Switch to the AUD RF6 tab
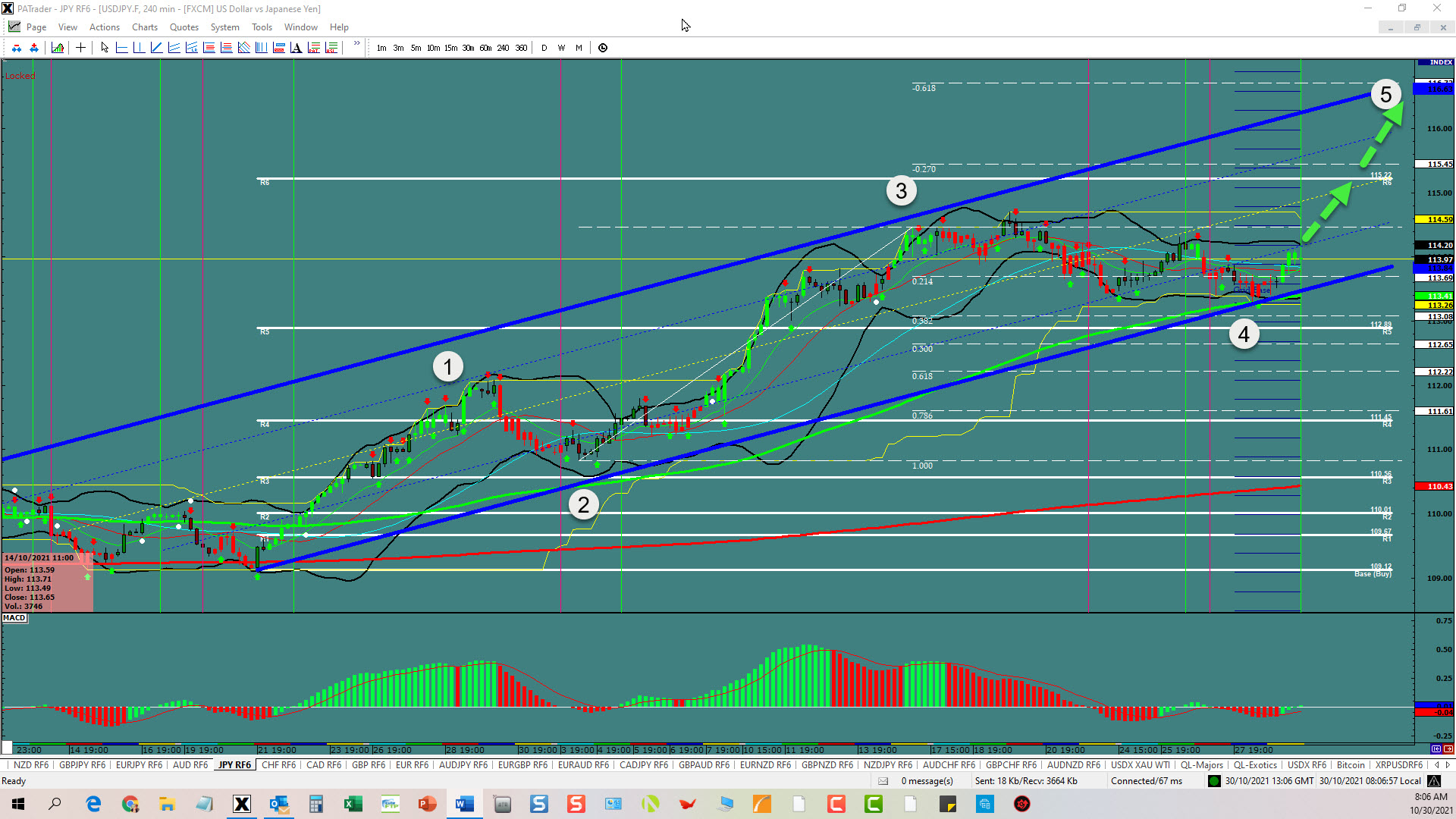 [x=190, y=765]
